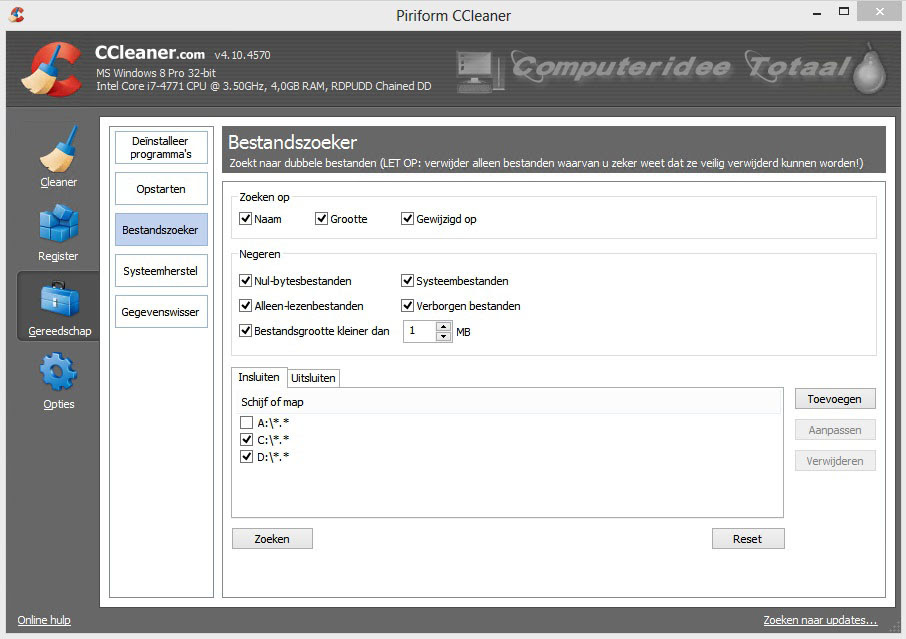This screenshot has height=639, width=906.
Task: Open Deïnstalleer programma's
Action: 161,148
